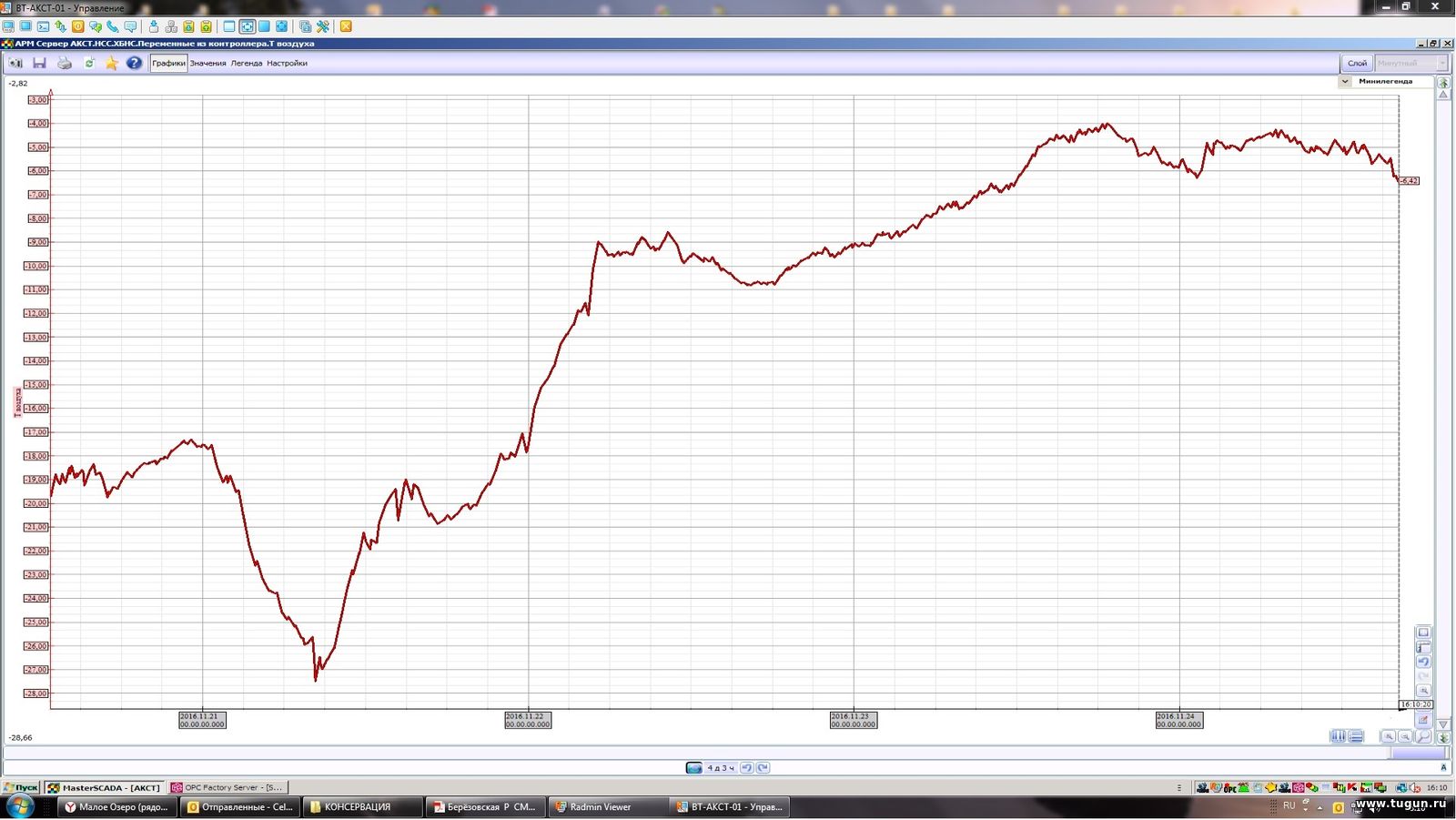Click the Radmin voice chat phone icon

(113, 26)
